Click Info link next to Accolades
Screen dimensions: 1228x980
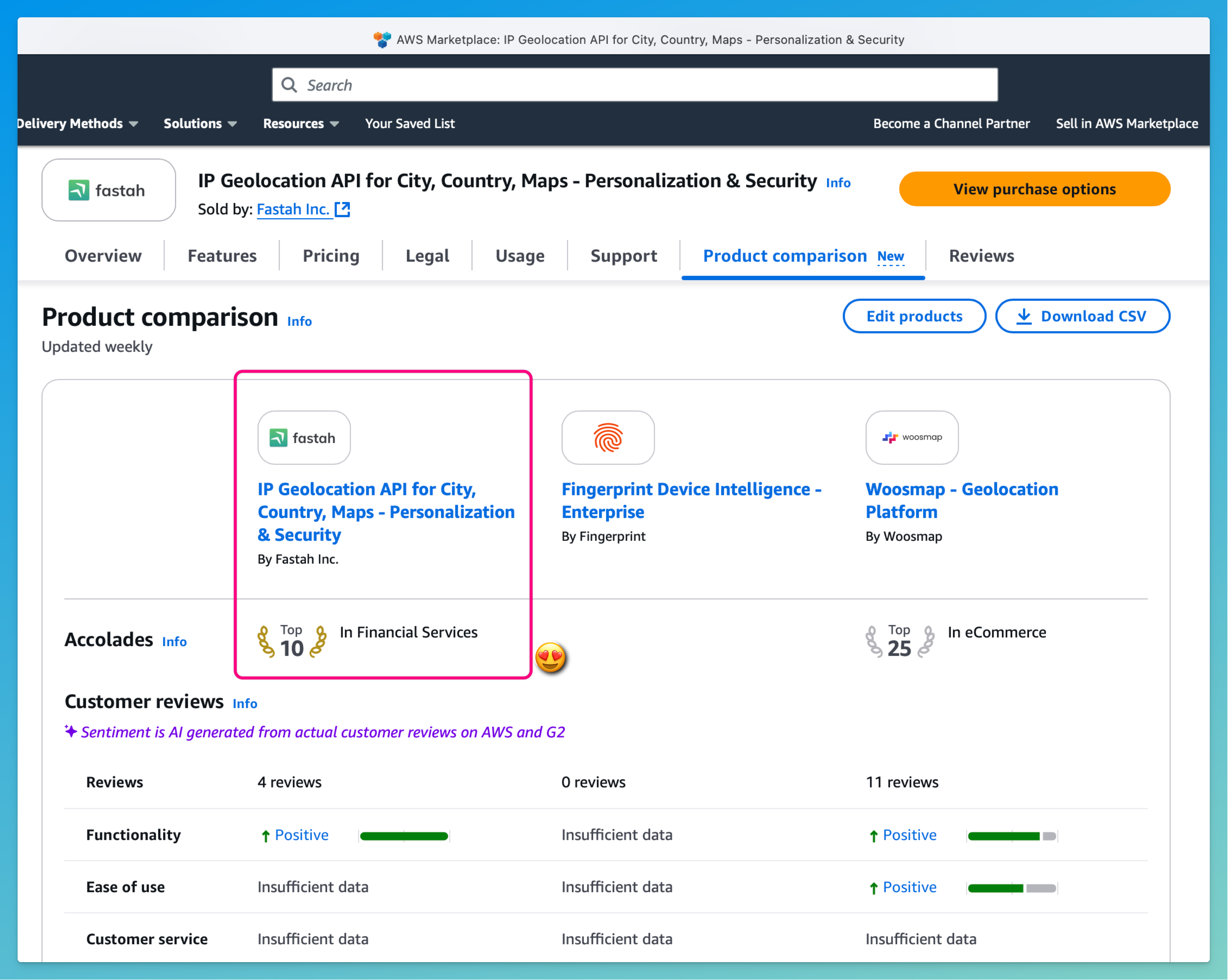click(174, 642)
